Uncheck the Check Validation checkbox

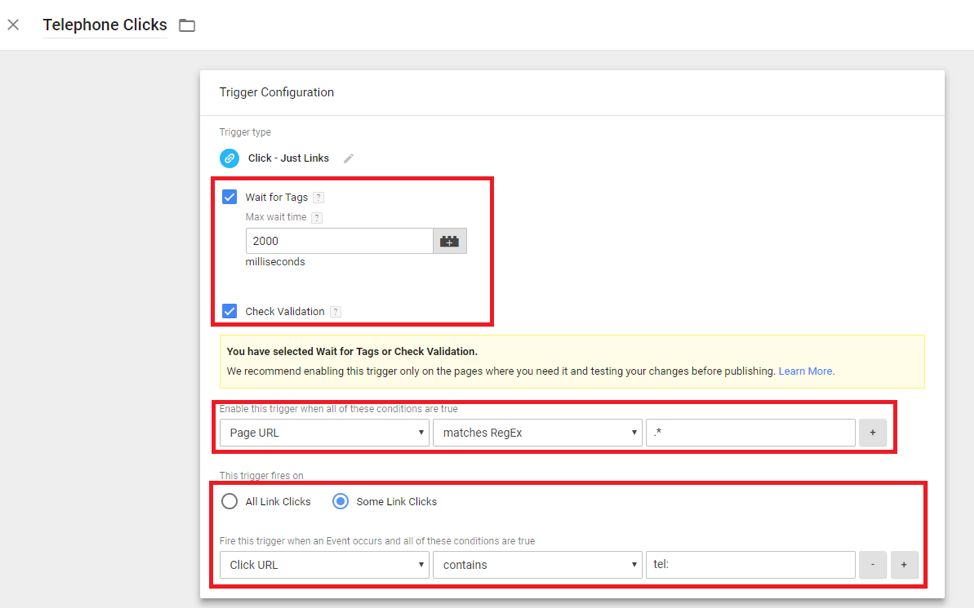click(x=230, y=311)
